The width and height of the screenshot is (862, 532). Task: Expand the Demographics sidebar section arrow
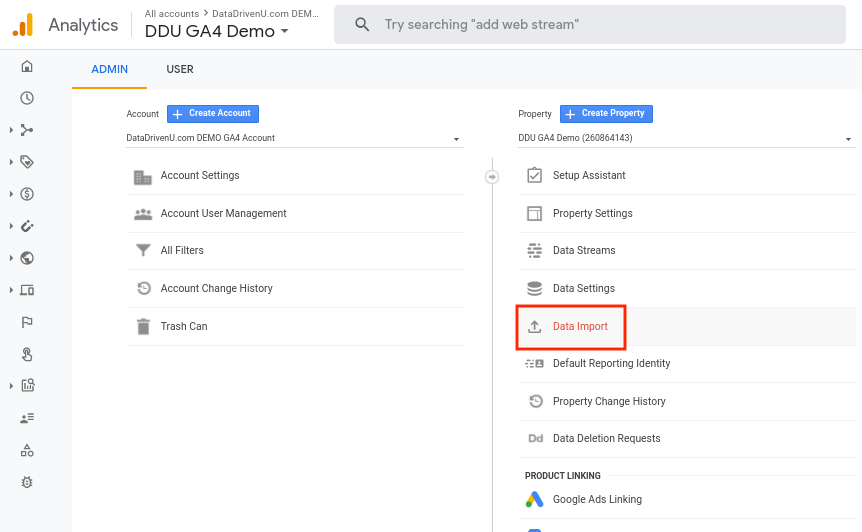click(x=11, y=258)
